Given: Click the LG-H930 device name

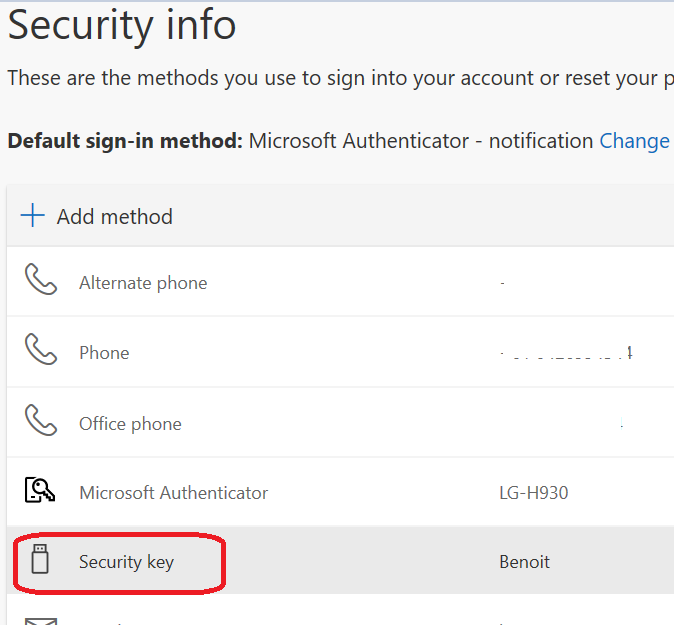Looking at the screenshot, I should pos(534,493).
